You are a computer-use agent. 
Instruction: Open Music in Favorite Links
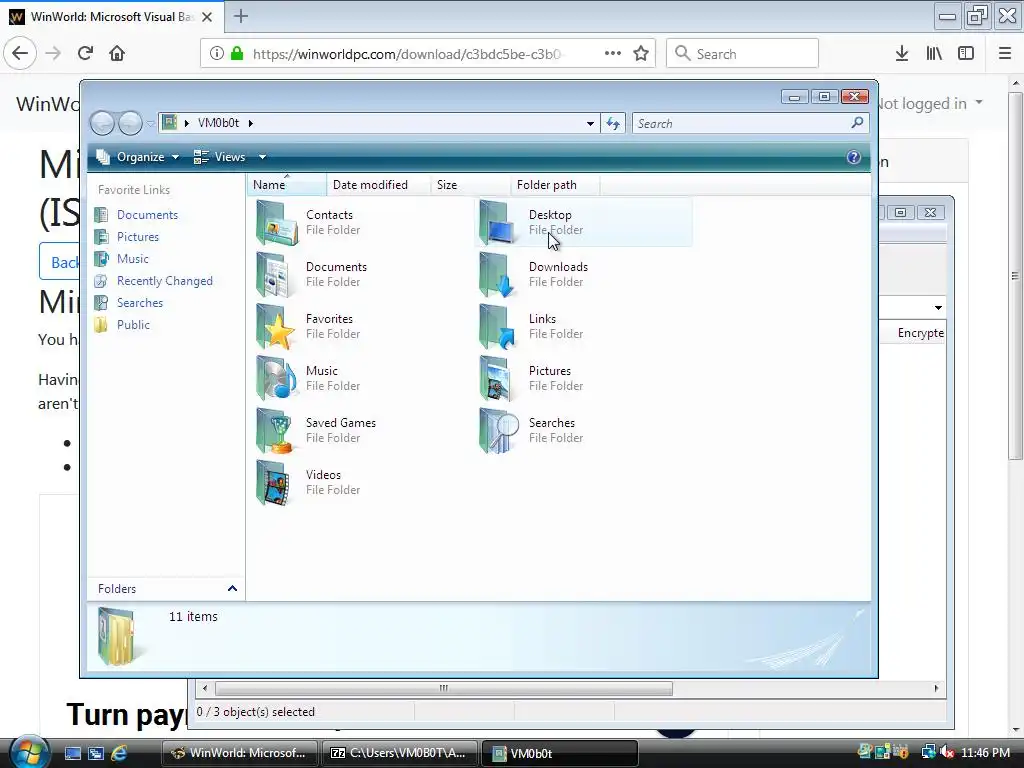coord(133,259)
